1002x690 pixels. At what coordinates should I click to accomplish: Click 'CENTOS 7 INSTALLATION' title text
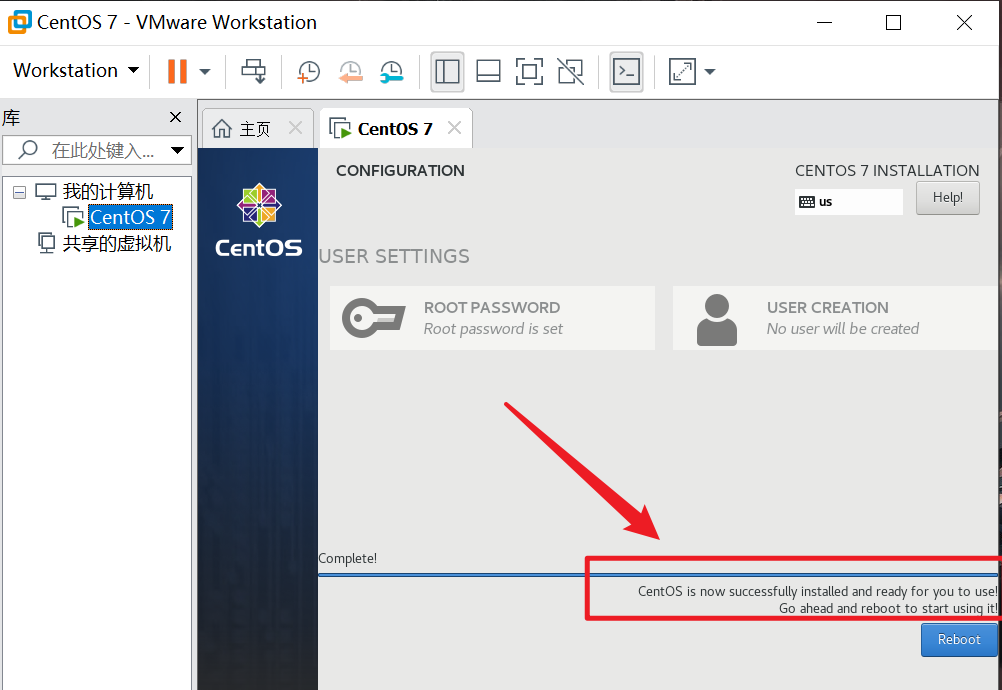coord(887,171)
